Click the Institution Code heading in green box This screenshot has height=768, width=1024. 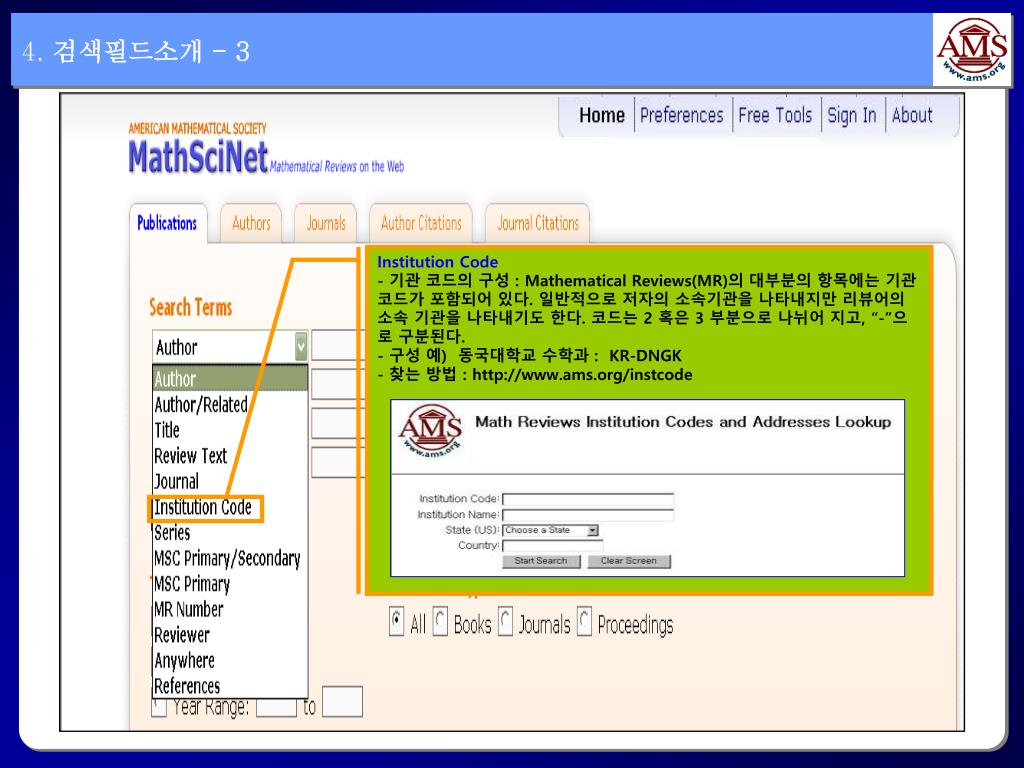(x=438, y=262)
